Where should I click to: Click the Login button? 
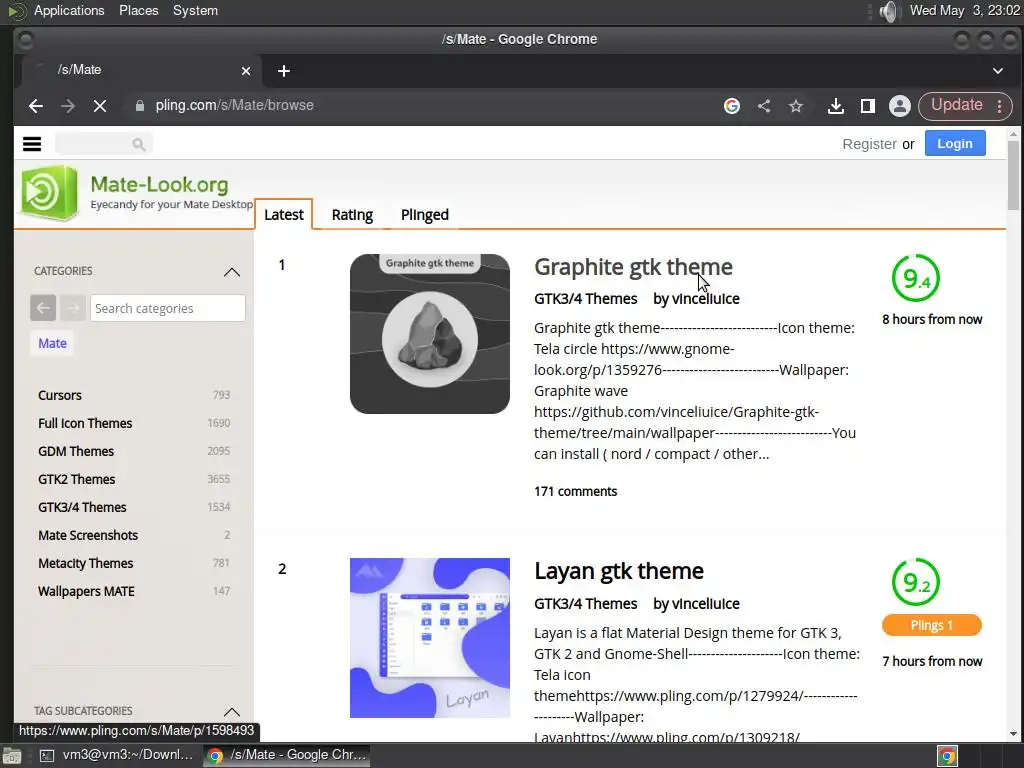955,144
